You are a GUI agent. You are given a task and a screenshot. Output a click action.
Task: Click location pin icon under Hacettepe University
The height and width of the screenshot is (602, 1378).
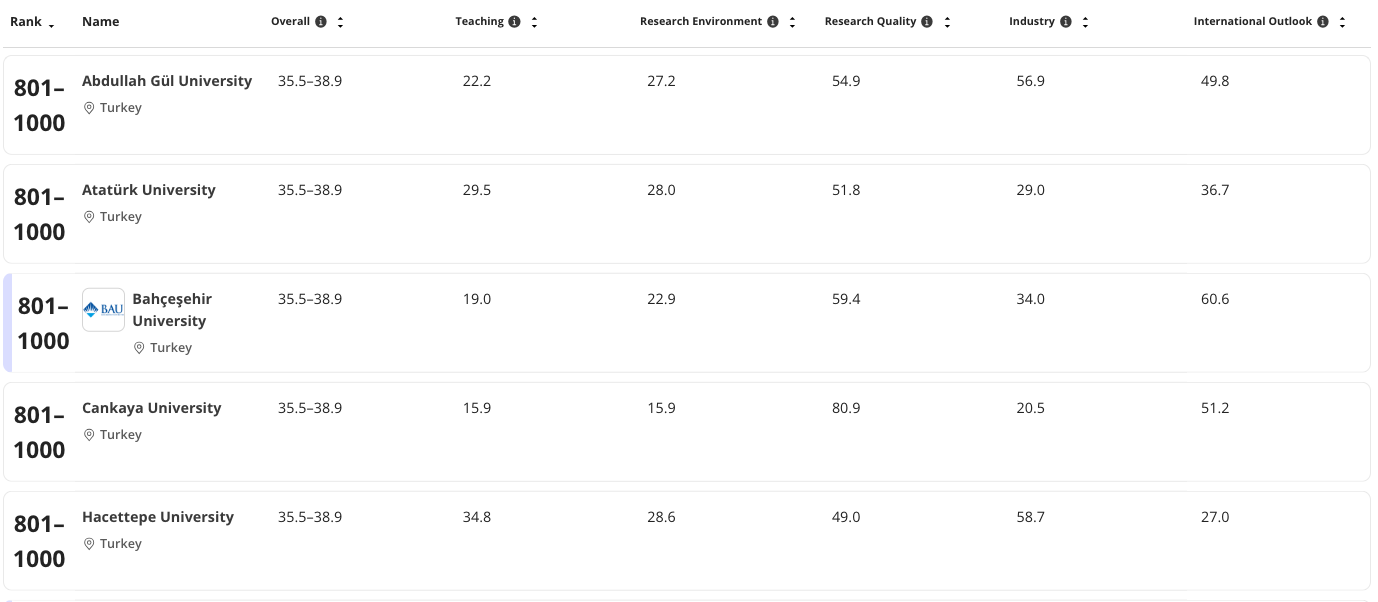coord(89,544)
